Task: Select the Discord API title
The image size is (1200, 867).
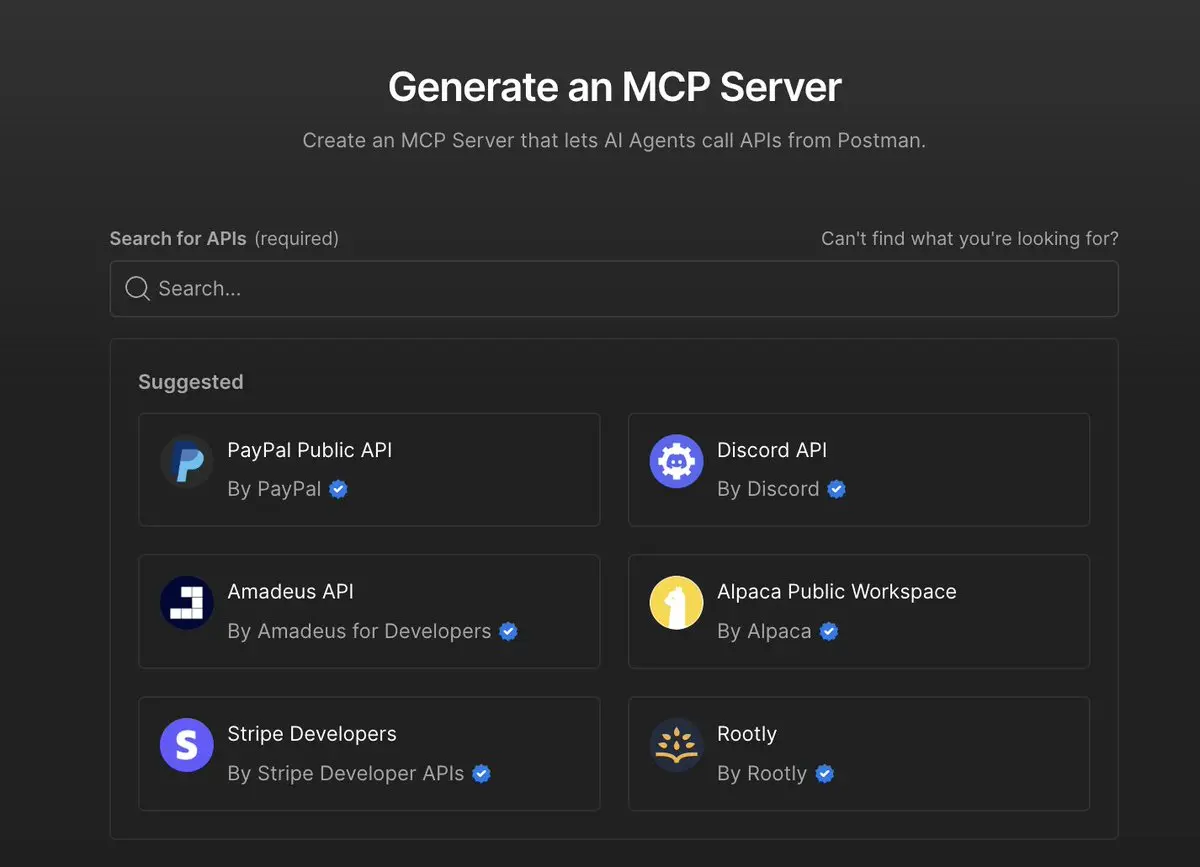Action: (x=772, y=450)
